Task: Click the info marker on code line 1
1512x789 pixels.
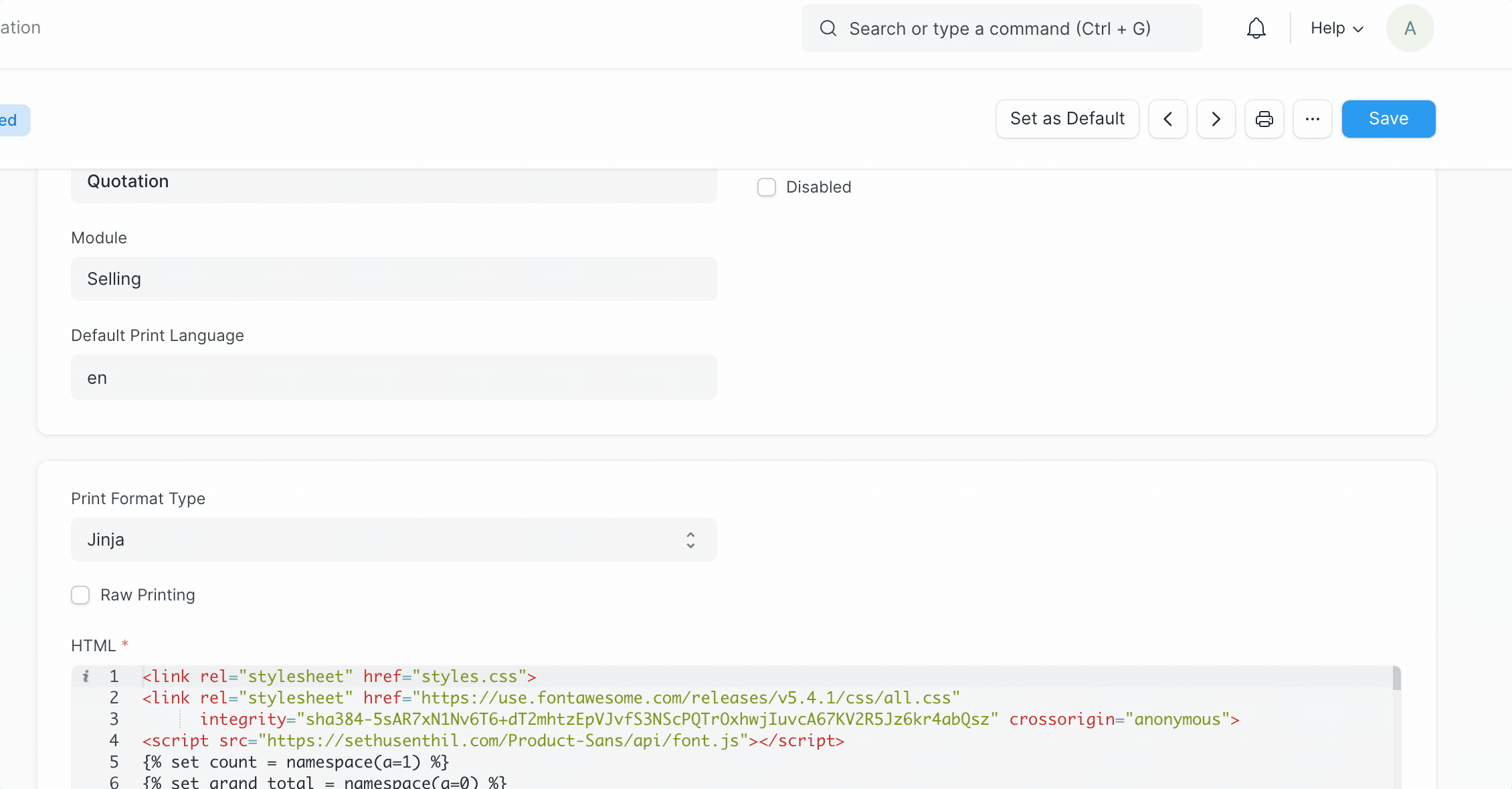Action: click(86, 676)
